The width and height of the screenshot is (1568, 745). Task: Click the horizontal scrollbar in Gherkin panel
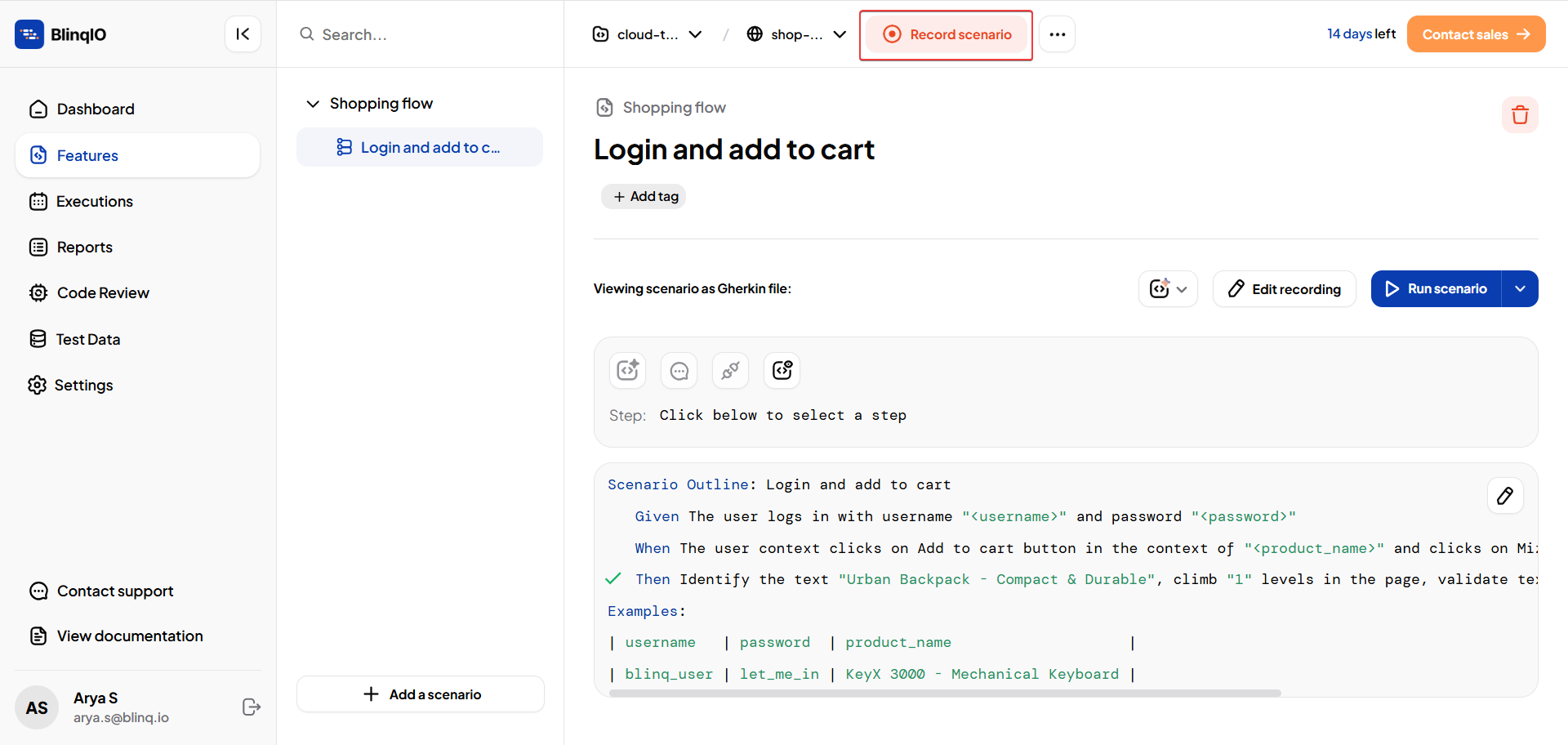(945, 693)
